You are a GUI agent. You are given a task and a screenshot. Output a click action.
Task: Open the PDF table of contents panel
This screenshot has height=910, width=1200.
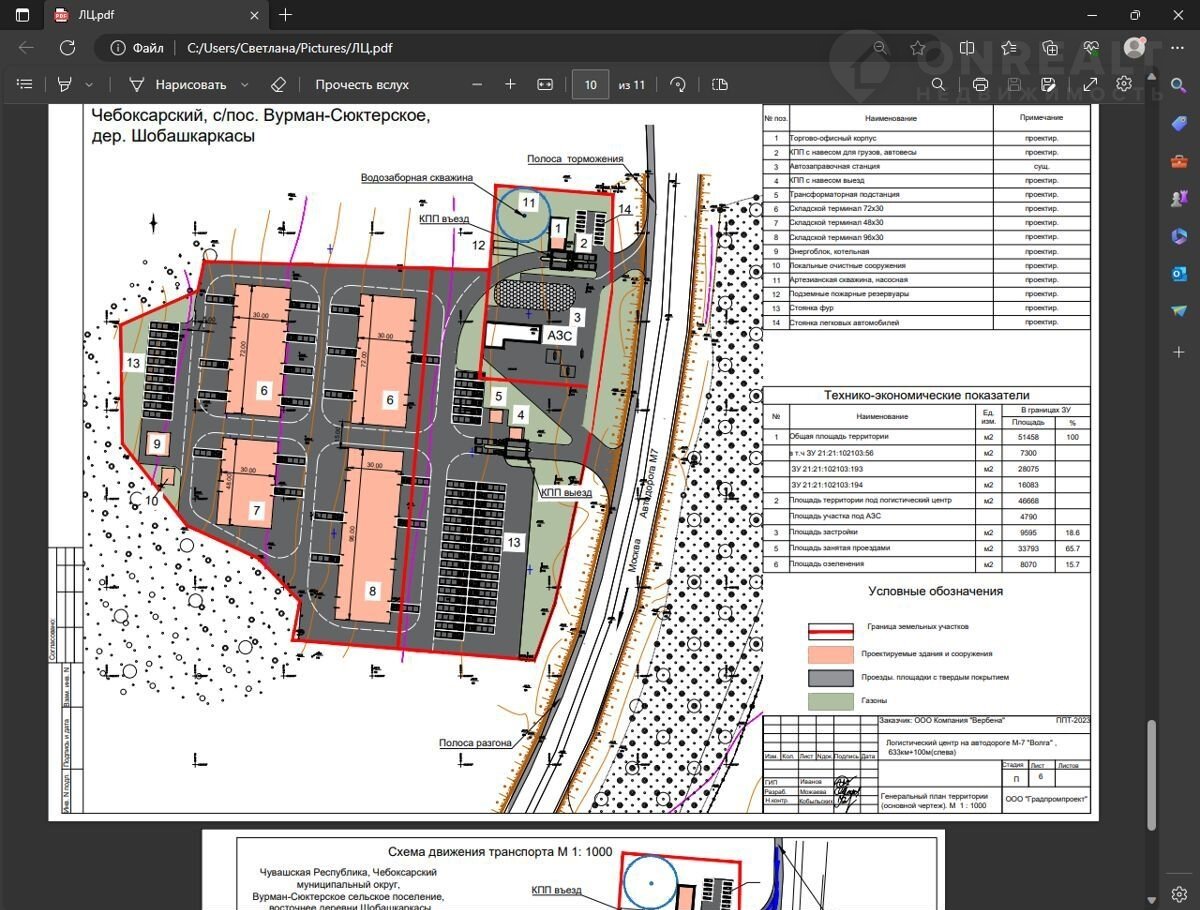[25, 85]
